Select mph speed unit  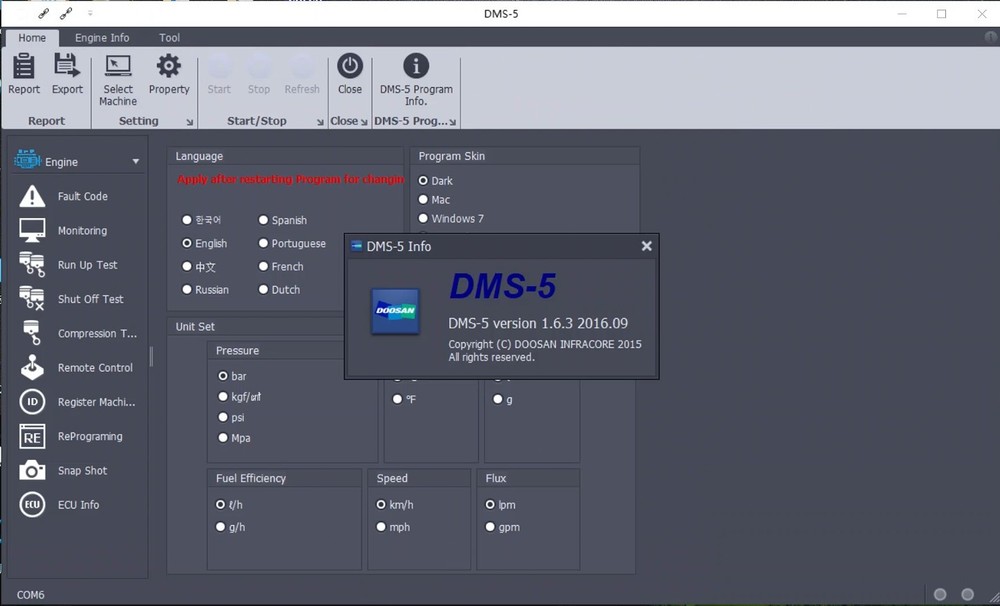[x=381, y=527]
